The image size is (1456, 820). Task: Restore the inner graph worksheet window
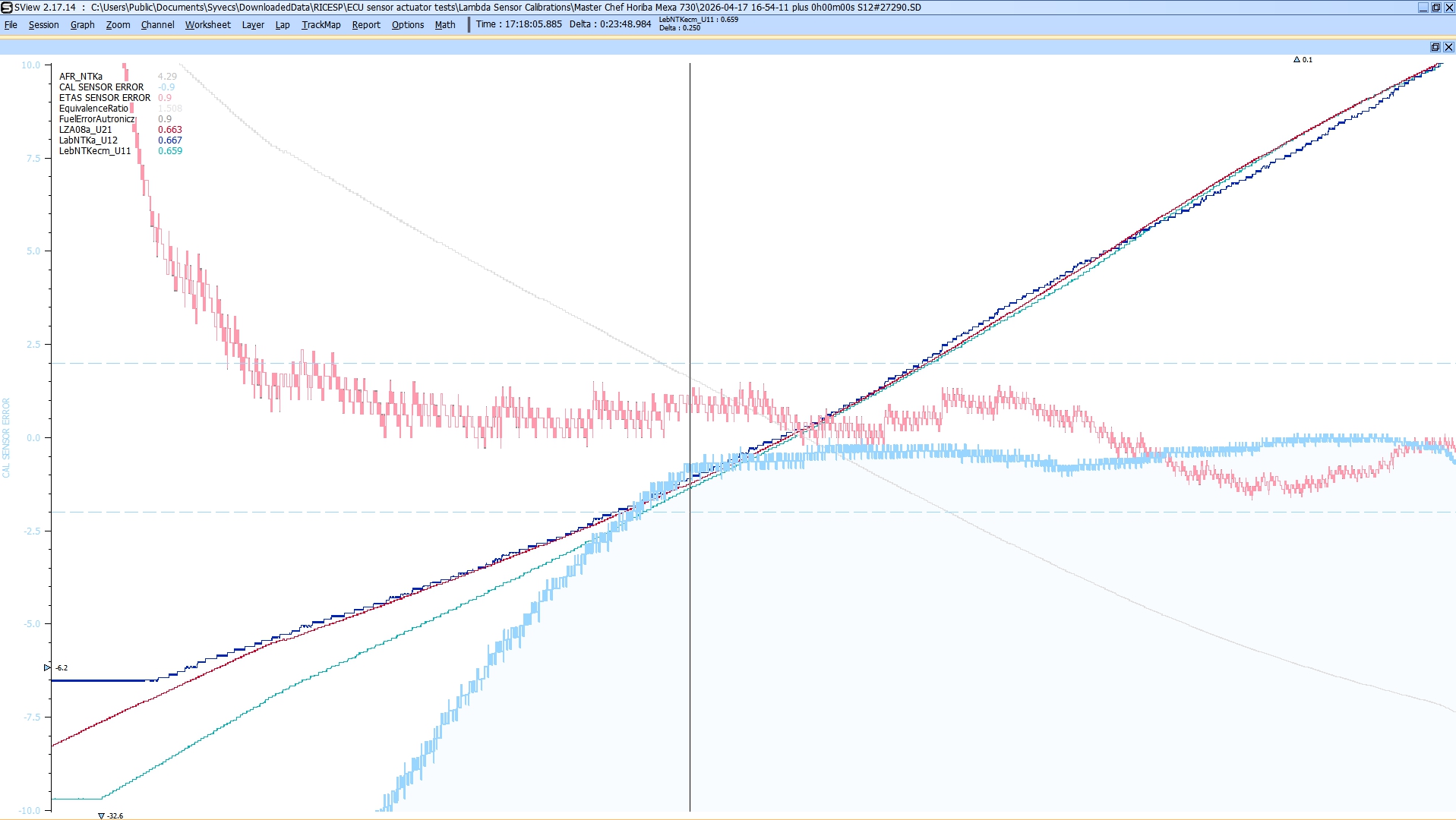pyautogui.click(x=1435, y=47)
